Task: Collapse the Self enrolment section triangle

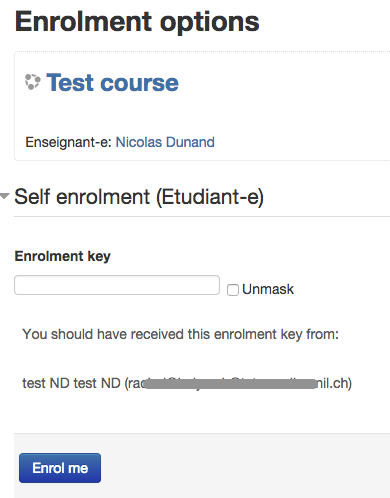Action: pos(5,196)
